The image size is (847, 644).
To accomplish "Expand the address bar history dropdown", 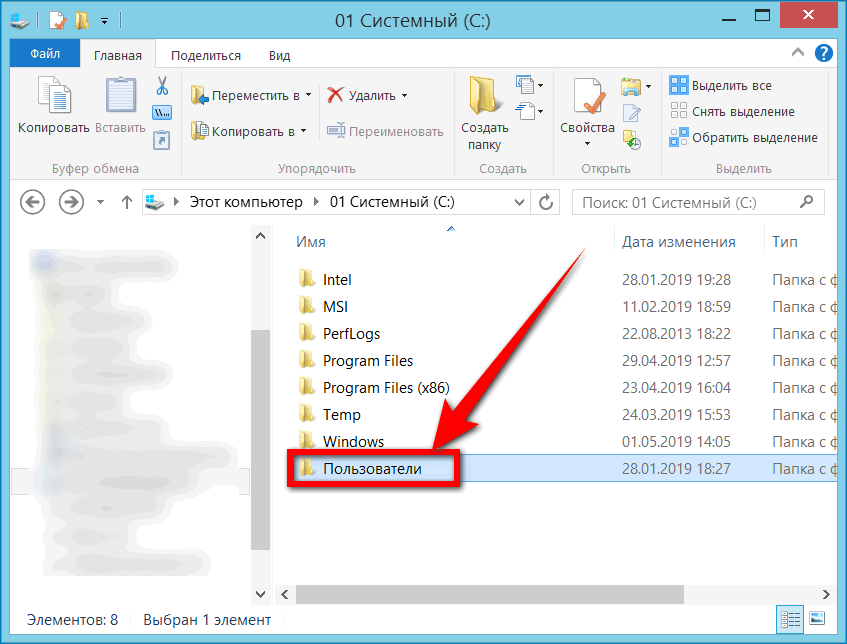I will [x=519, y=203].
